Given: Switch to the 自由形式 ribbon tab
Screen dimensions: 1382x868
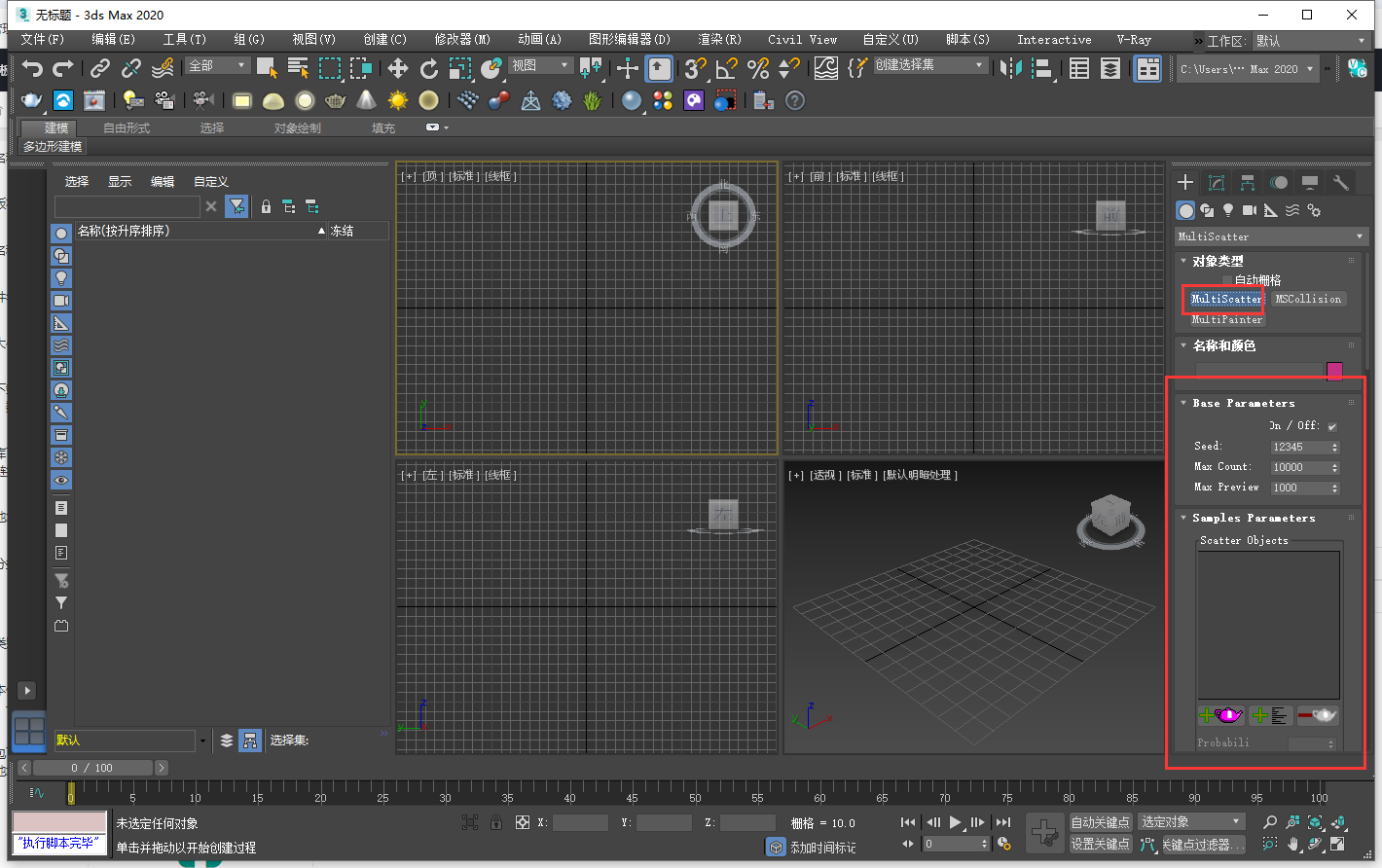Looking at the screenshot, I should tap(127, 128).
